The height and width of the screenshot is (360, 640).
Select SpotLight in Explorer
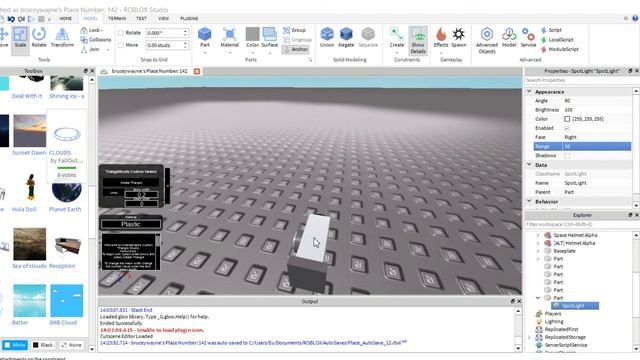pyautogui.click(x=575, y=306)
